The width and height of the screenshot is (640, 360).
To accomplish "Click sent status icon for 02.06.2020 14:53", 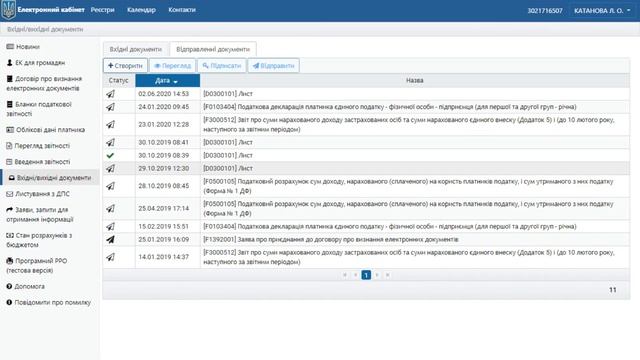I will (x=110, y=94).
